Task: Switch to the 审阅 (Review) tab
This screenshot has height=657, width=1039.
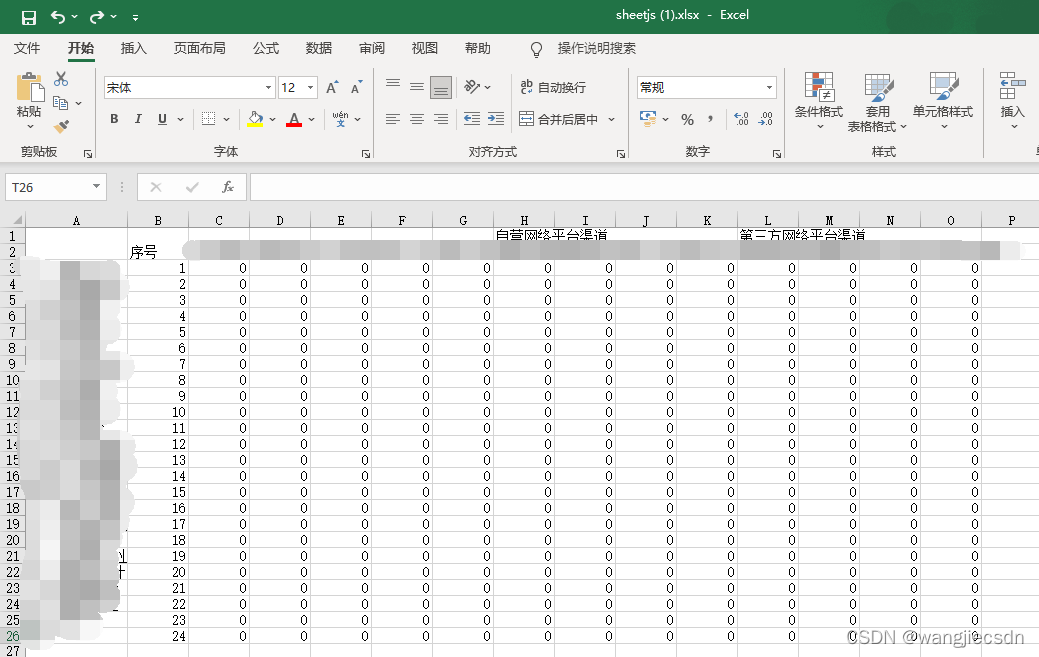Action: [372, 48]
